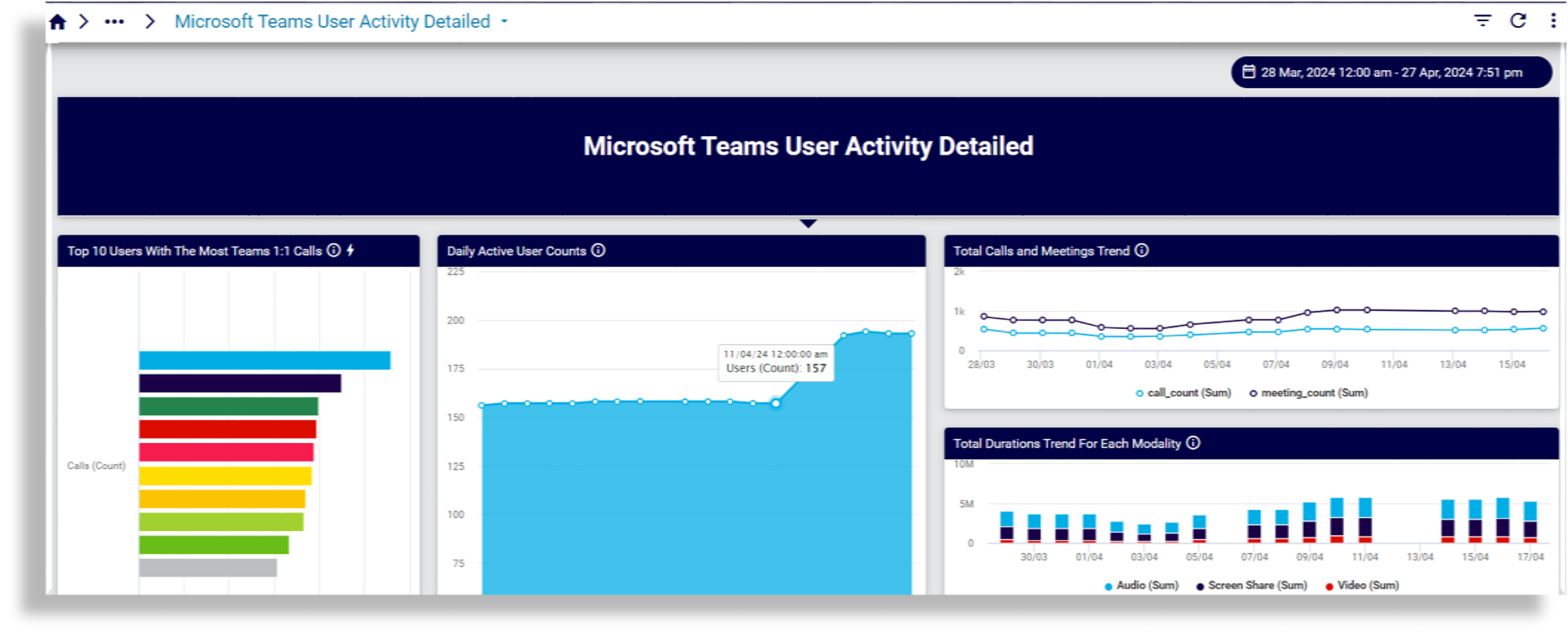The image size is (1568, 636).
Task: Click the Top 10 Users widget title
Action: (x=195, y=251)
